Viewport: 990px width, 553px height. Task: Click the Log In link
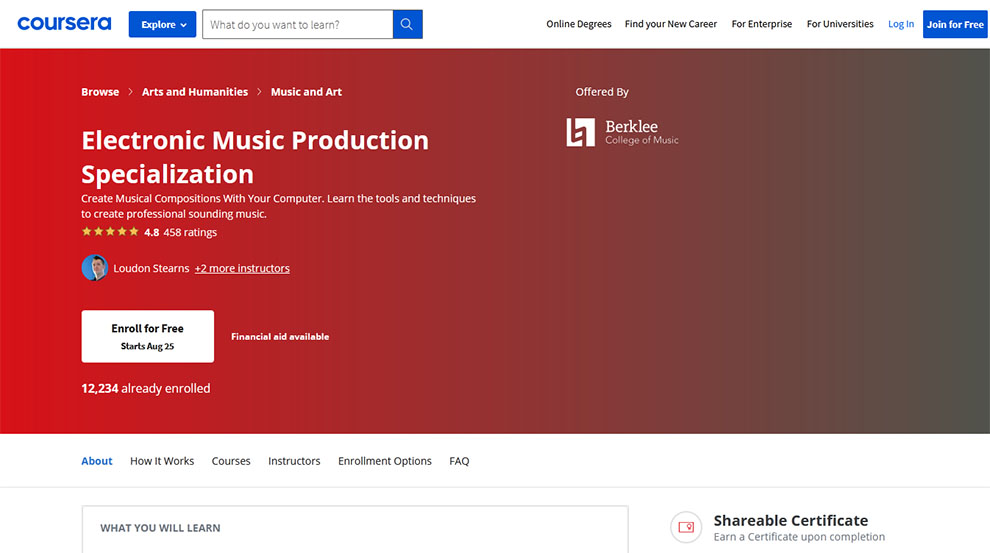point(900,24)
